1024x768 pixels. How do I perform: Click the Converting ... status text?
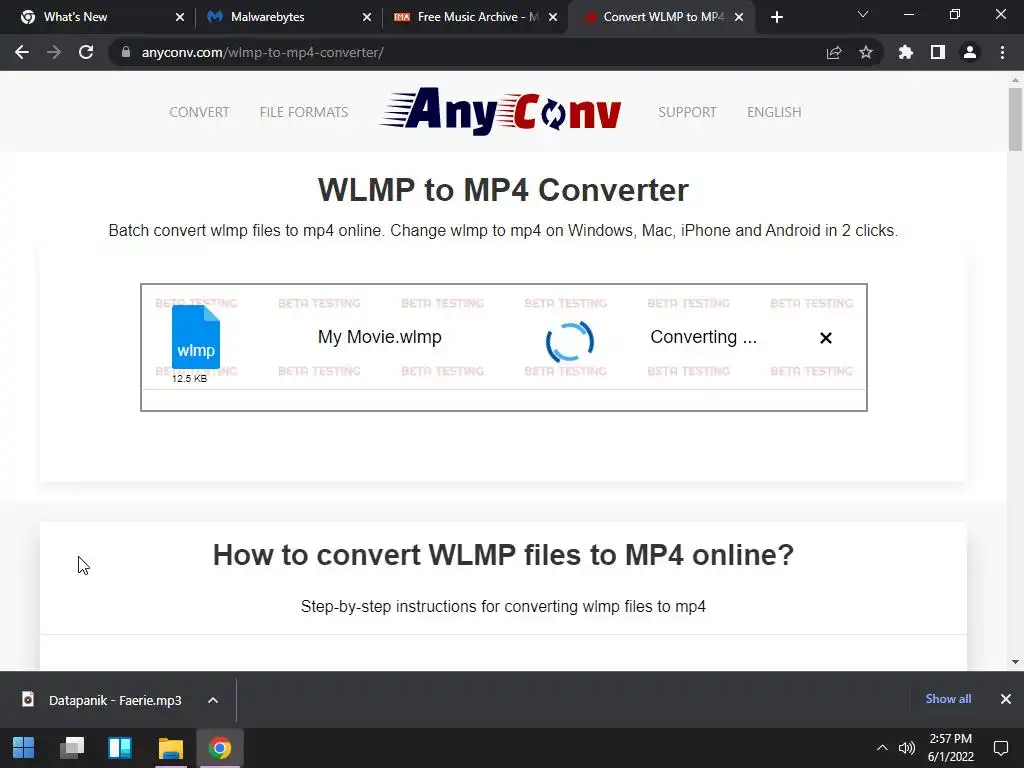[x=703, y=337]
